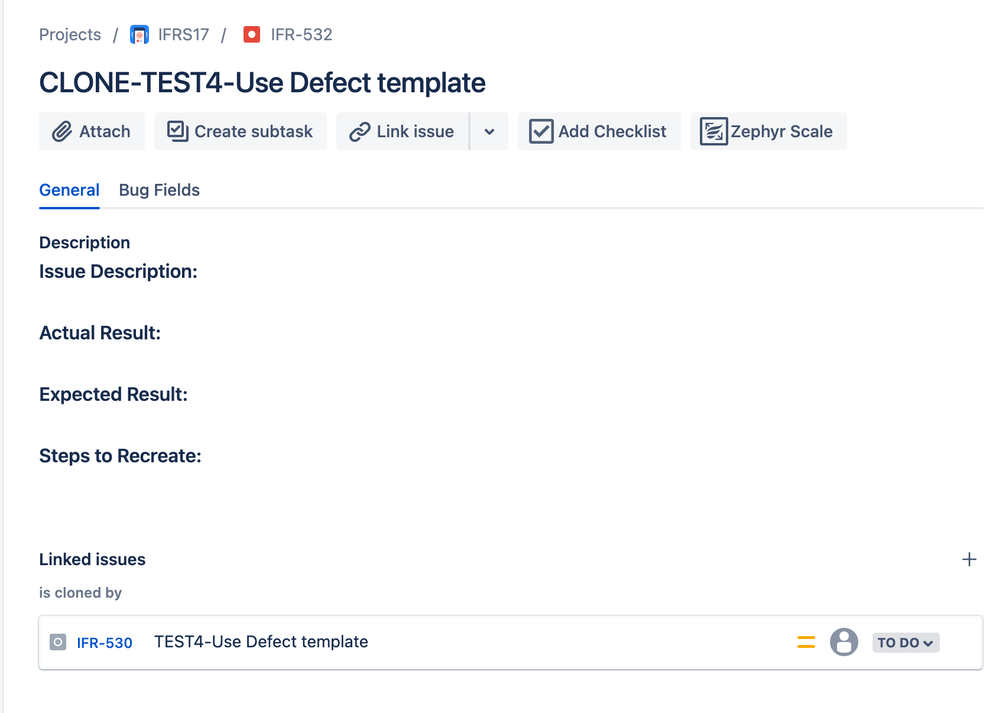999x713 pixels.
Task: Go to the IFR-532 breadcrumb link
Action: tap(301, 35)
